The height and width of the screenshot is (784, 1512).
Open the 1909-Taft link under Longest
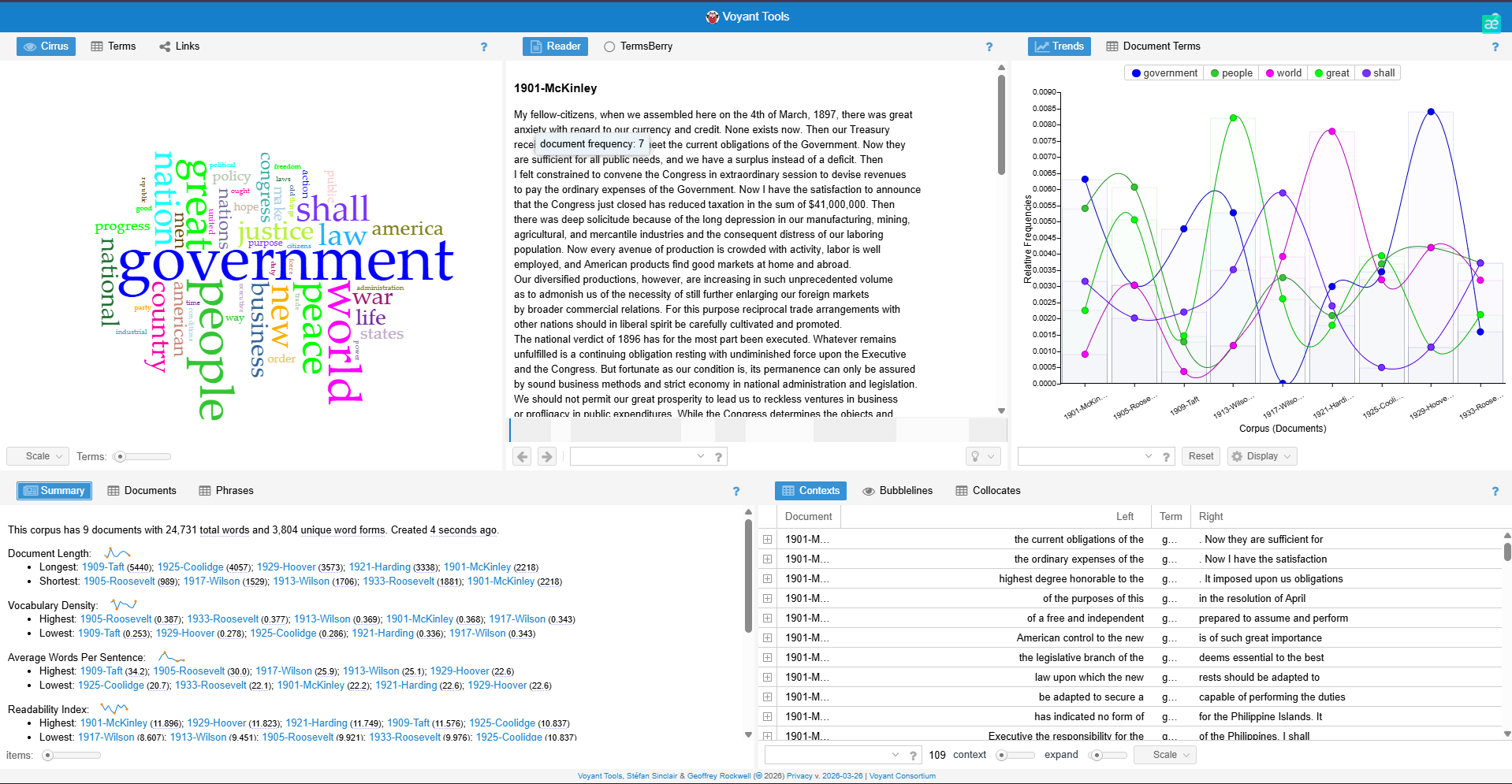[102, 567]
